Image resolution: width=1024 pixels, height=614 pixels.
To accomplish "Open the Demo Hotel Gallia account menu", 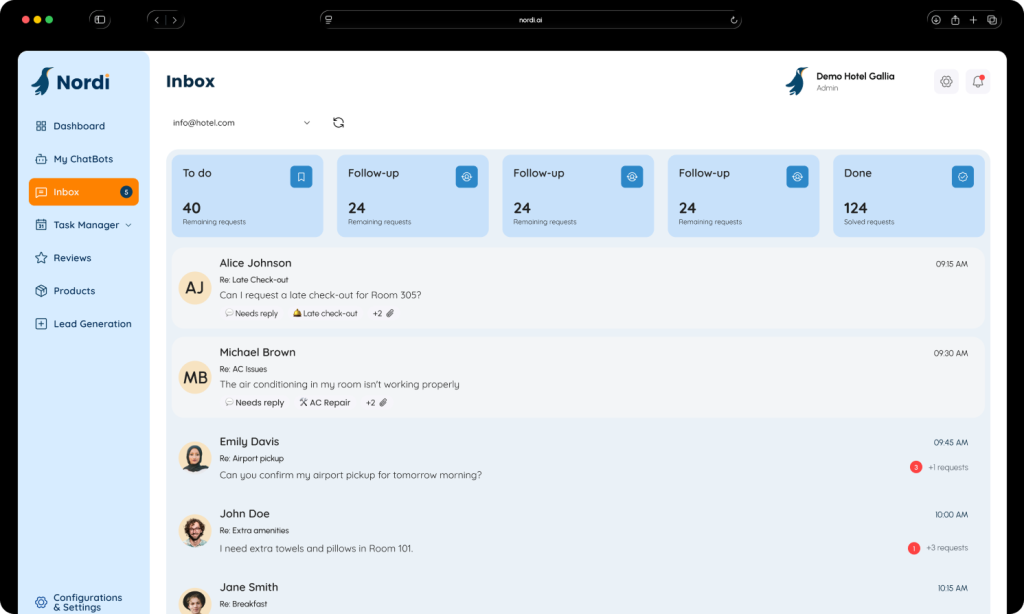I will point(840,81).
